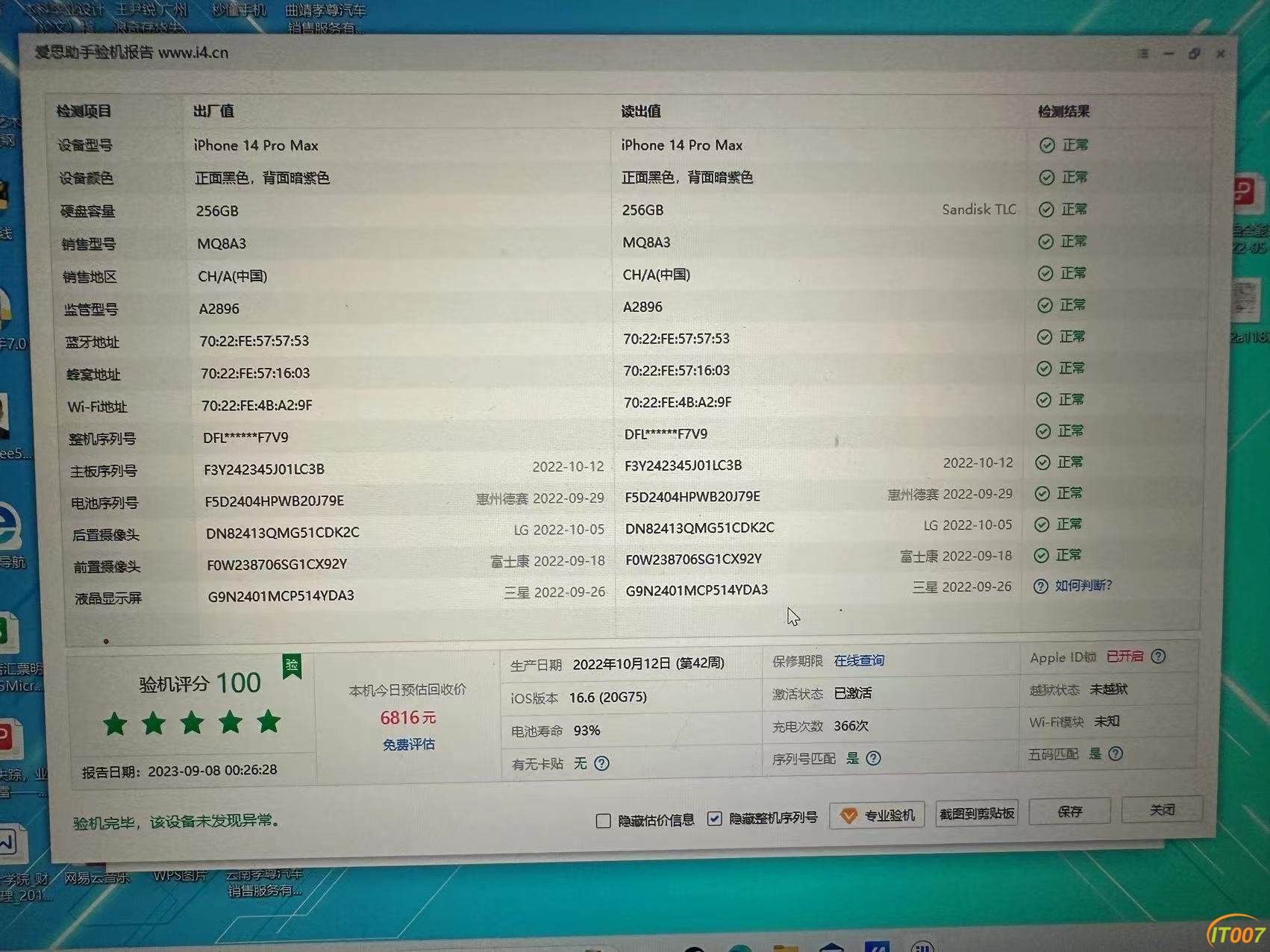Click 截图到剪贴板 button
The height and width of the screenshot is (952, 1270).
977,813
